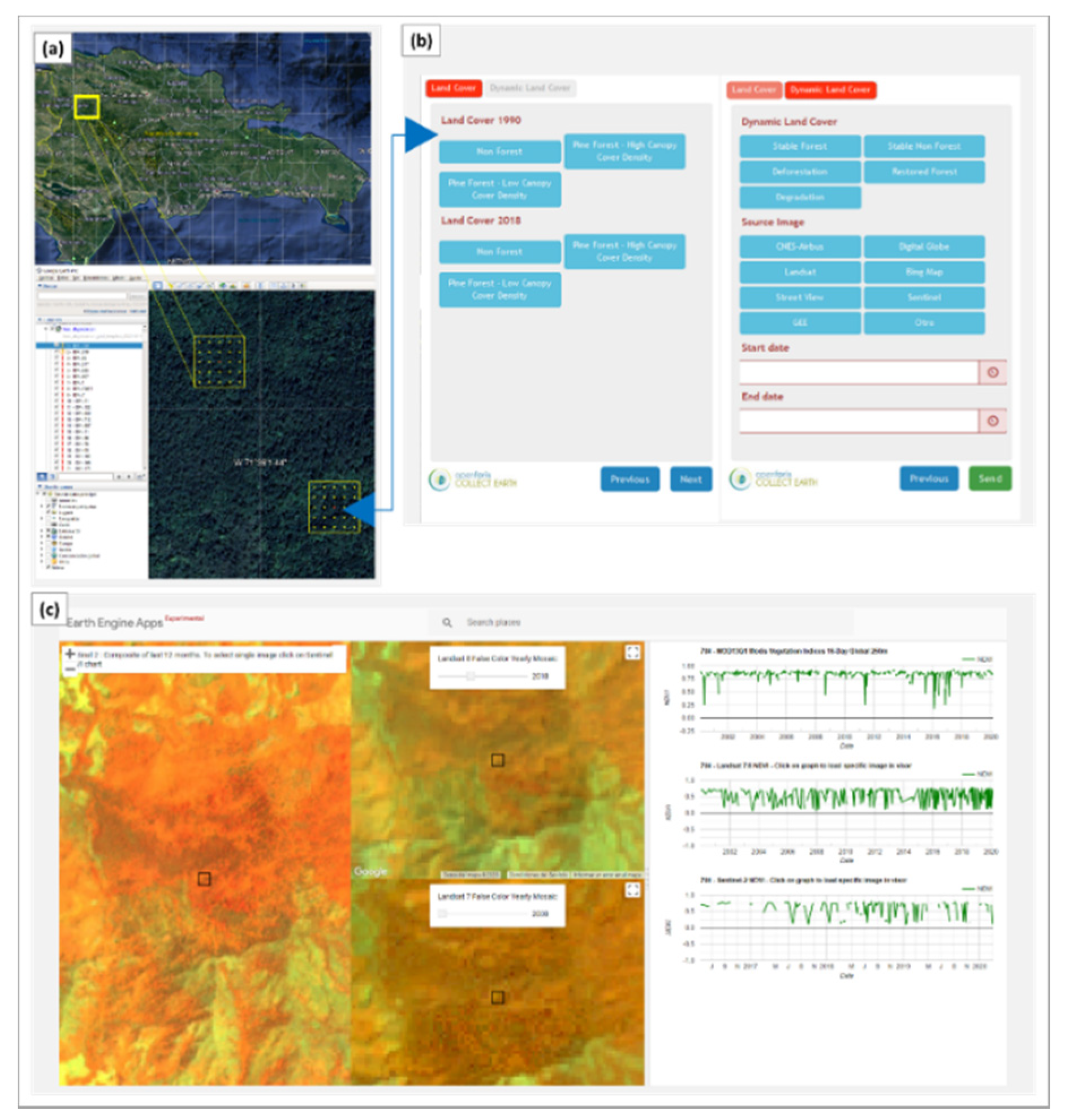Expand the Layers panel root node

(x=37, y=493)
